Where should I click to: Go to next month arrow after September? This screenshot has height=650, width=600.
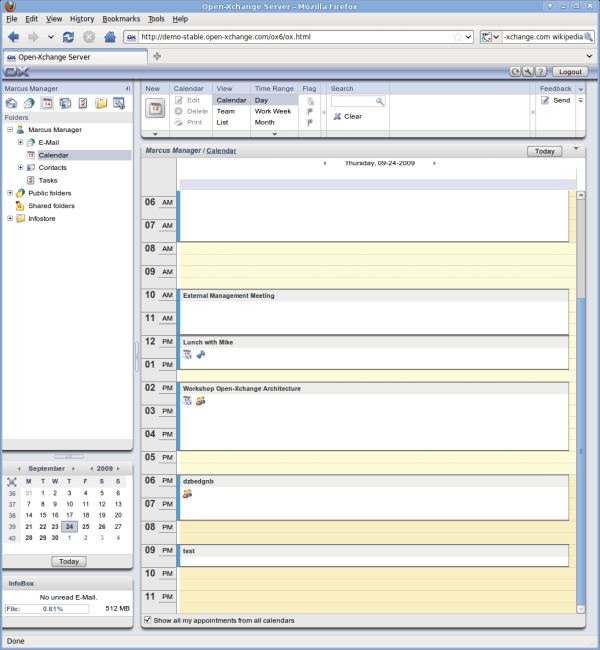tap(73, 468)
